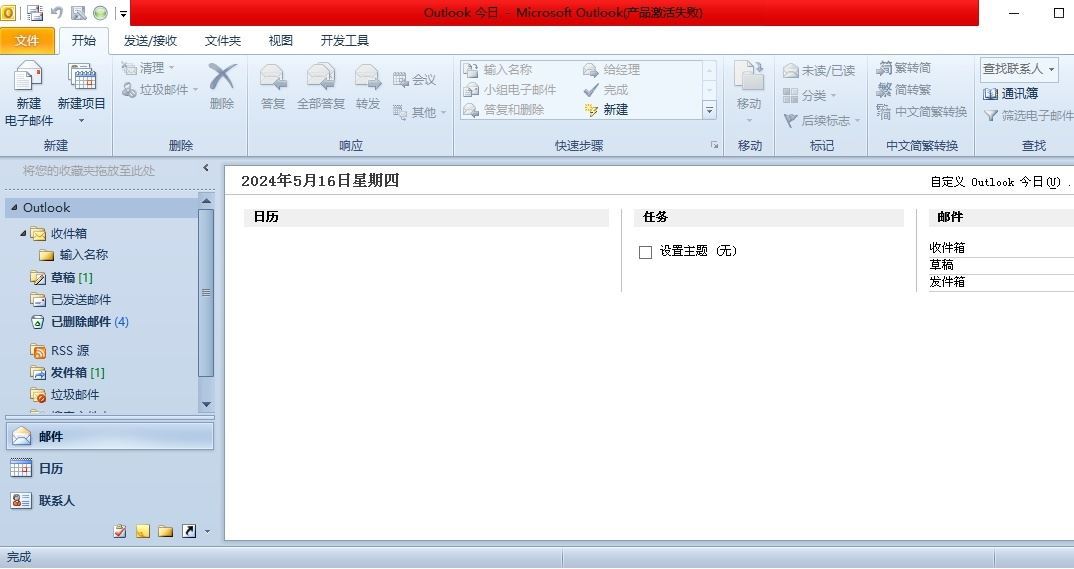Viewport: 1074px width, 569px height.
Task: Click the Meeting (会议) icon
Action: click(x=401, y=79)
